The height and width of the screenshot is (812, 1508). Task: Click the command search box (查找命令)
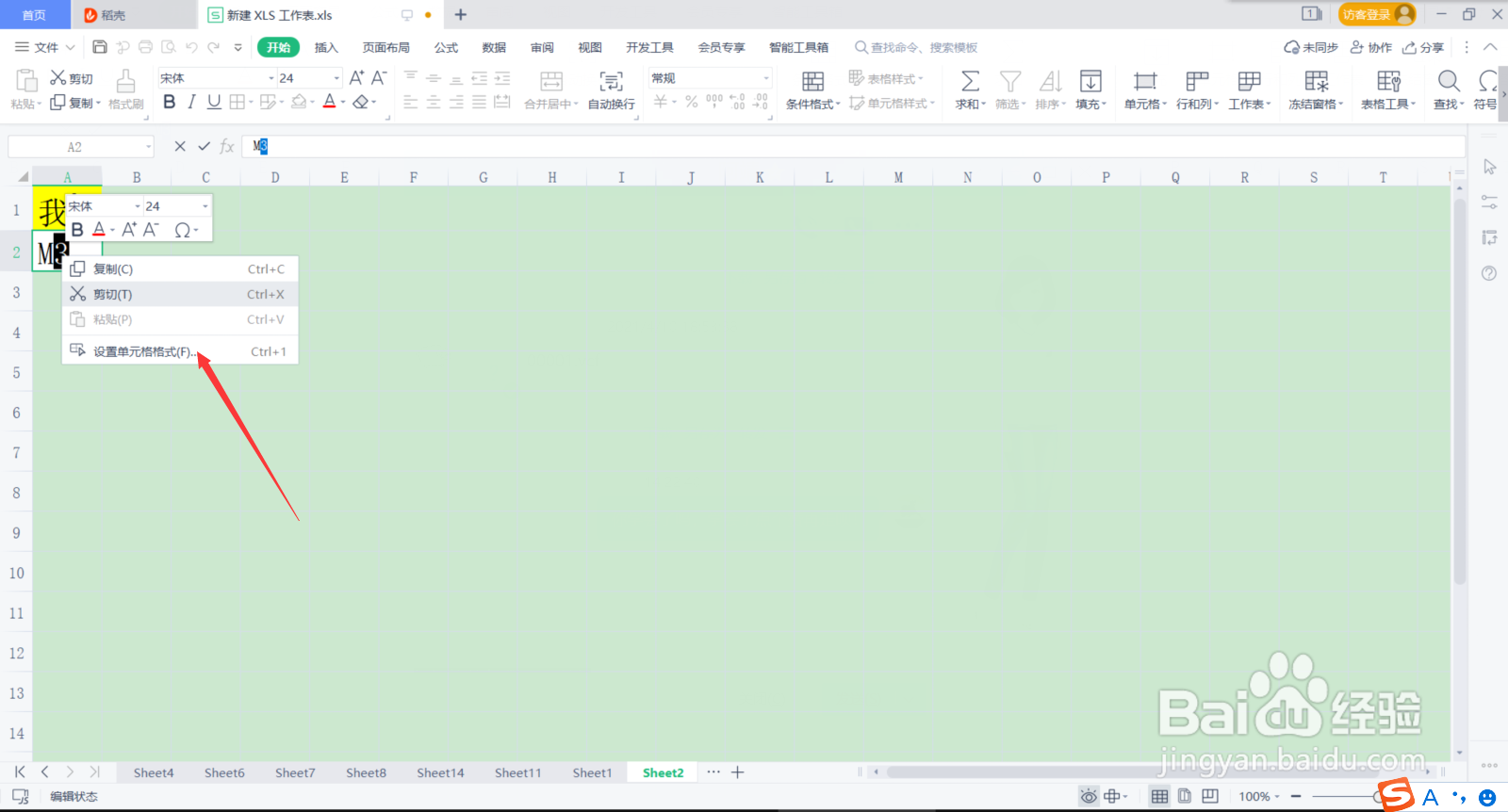coord(916,47)
